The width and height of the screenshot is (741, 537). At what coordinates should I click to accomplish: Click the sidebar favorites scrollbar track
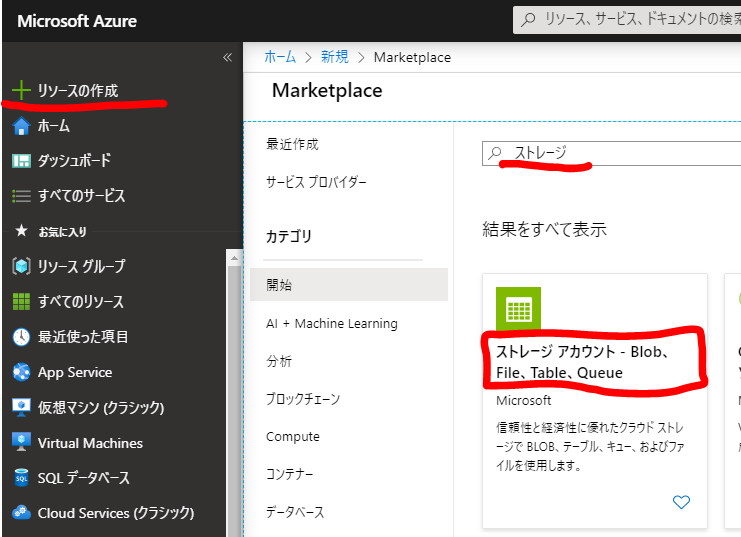[234, 402]
